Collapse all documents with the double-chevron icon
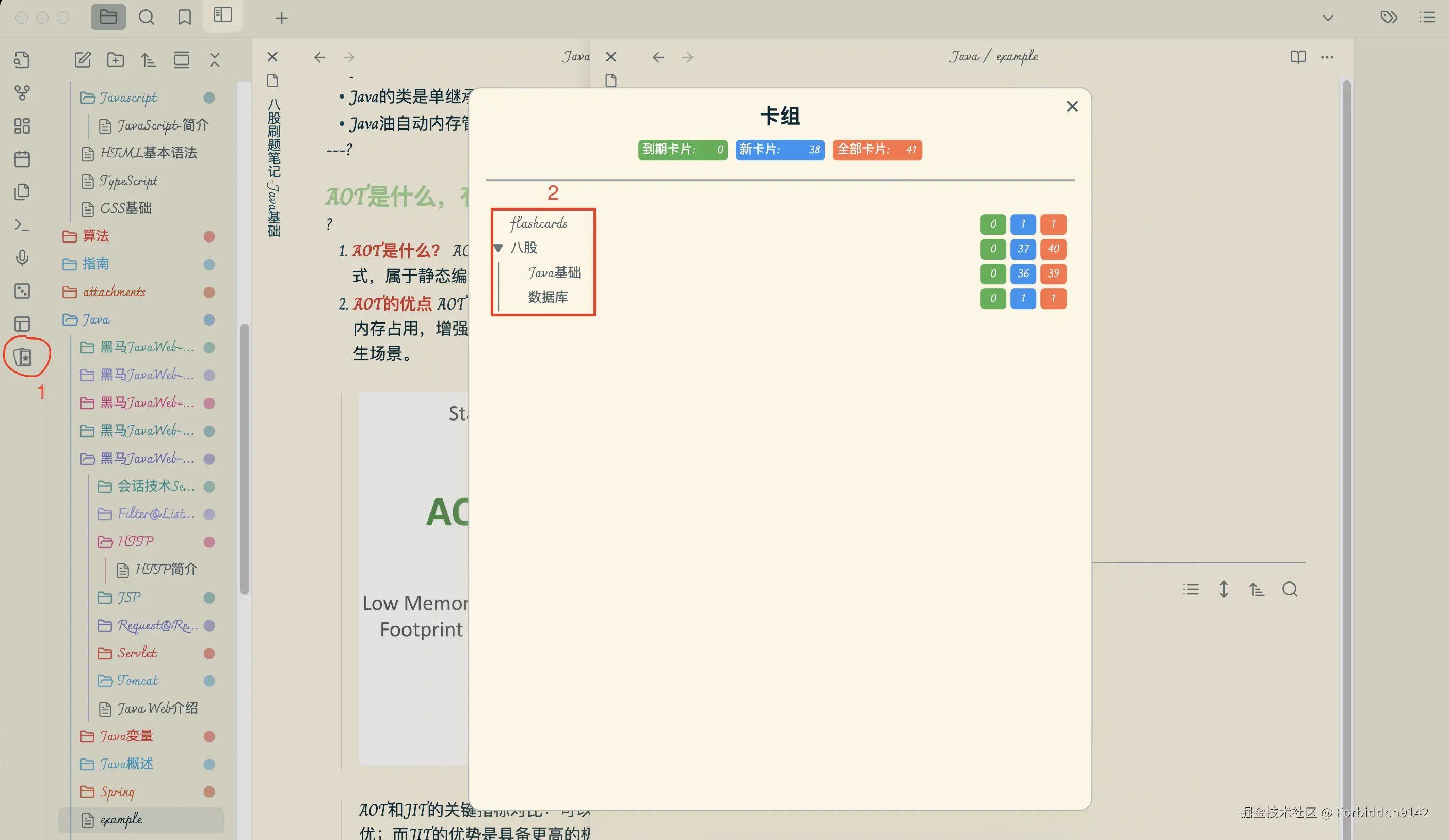Image resolution: width=1449 pixels, height=840 pixels. coord(215,59)
